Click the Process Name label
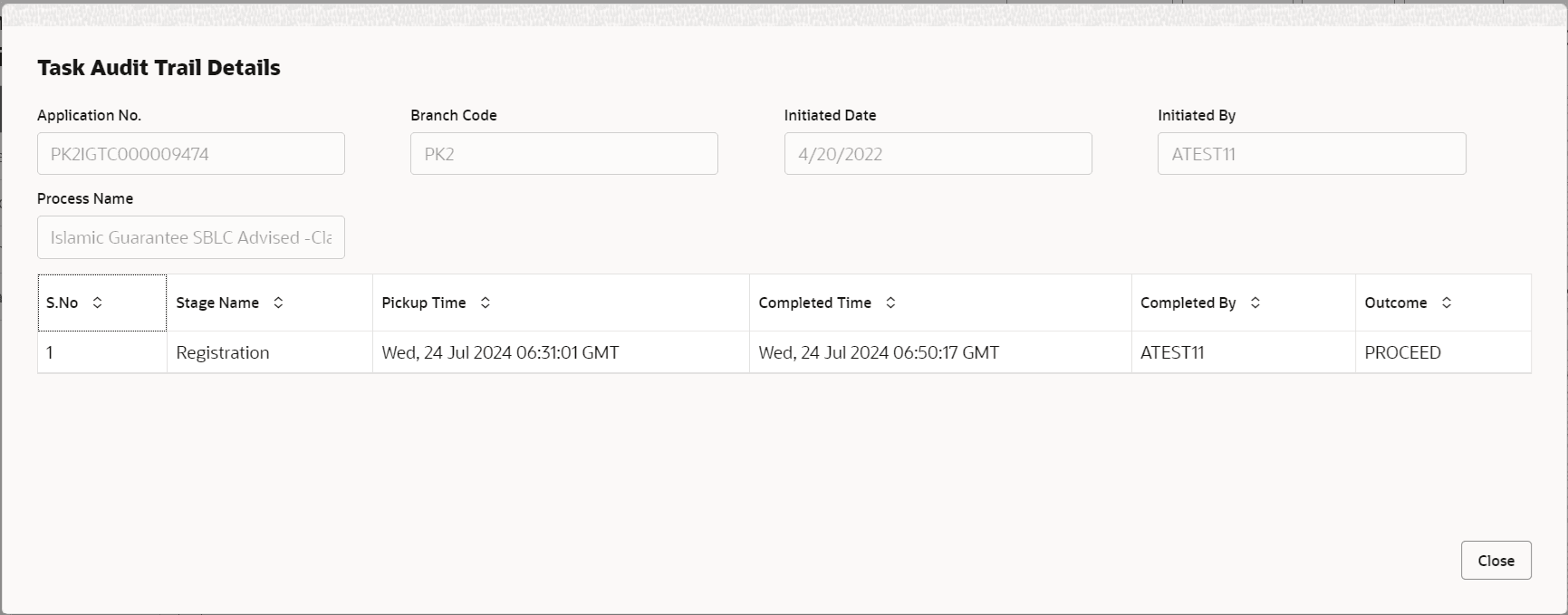This screenshot has width=1568, height=615. coord(85,198)
